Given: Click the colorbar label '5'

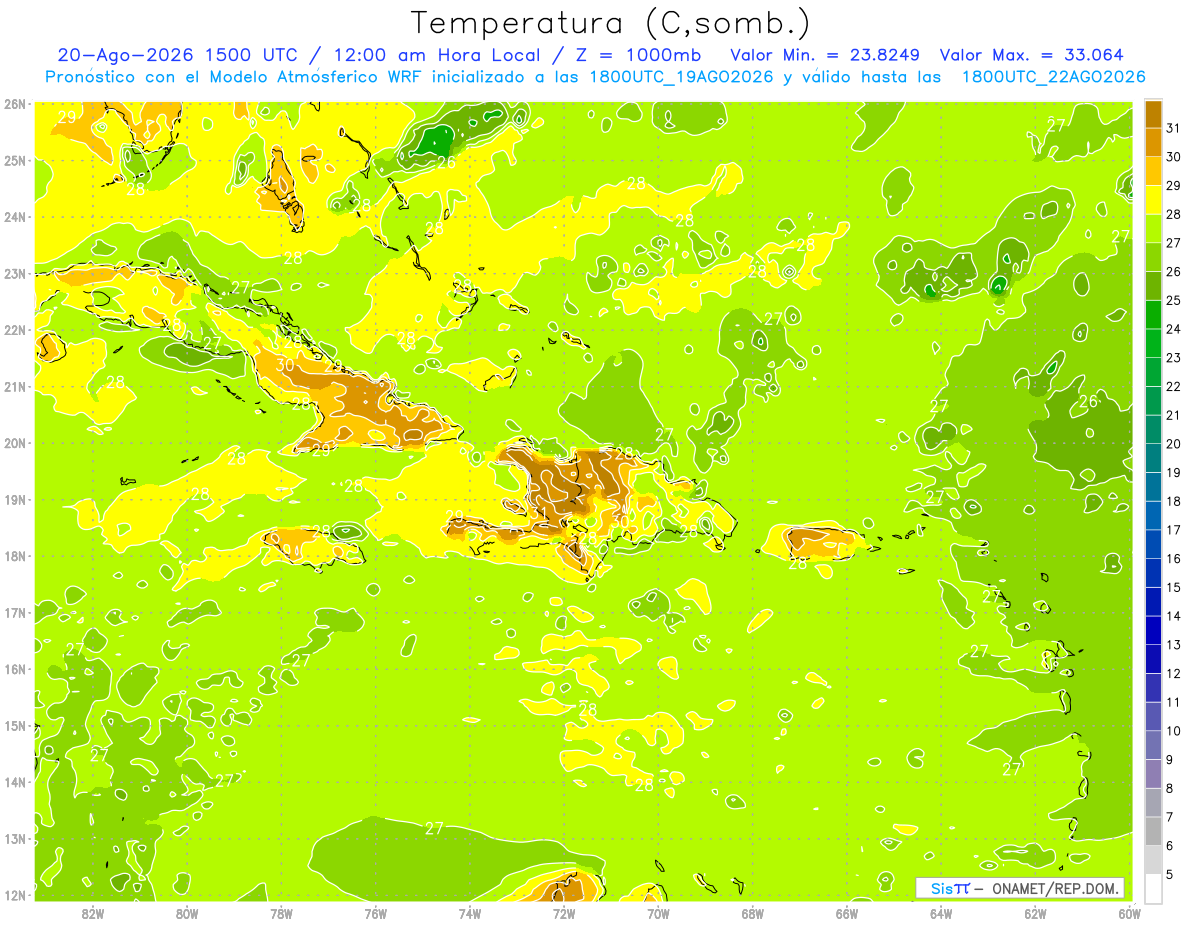Looking at the screenshot, I should pos(1171,875).
